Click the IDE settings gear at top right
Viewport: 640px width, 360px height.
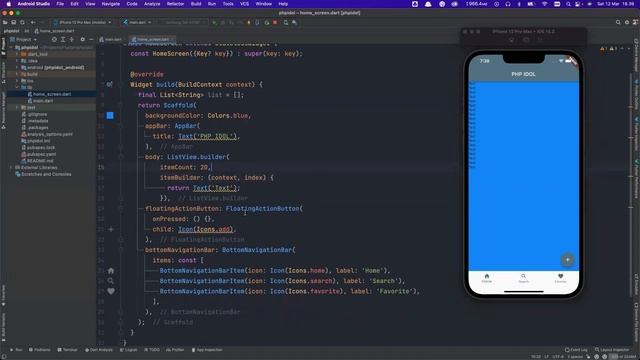click(x=627, y=22)
